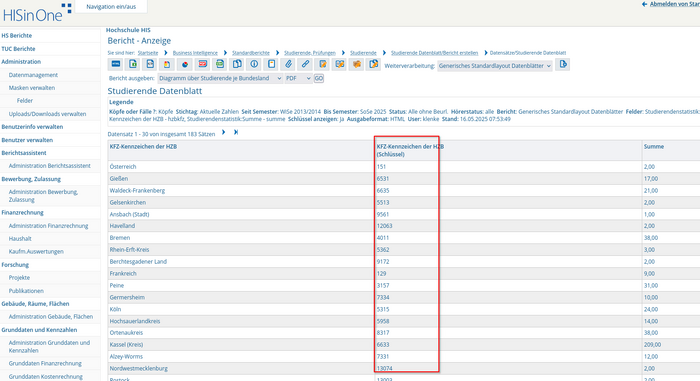This screenshot has height=381, width=700.
Task: Click the HTML export toolbar icon
Action: 116,64
